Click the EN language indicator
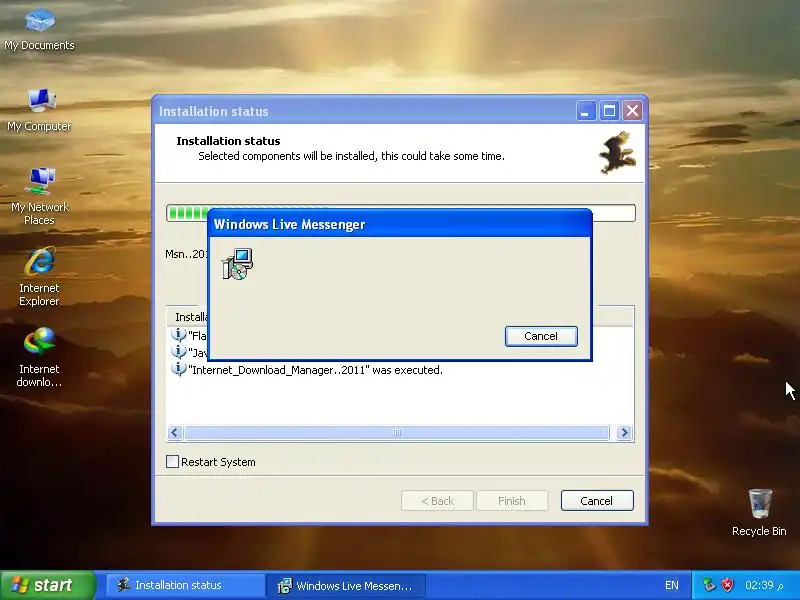 click(x=672, y=585)
